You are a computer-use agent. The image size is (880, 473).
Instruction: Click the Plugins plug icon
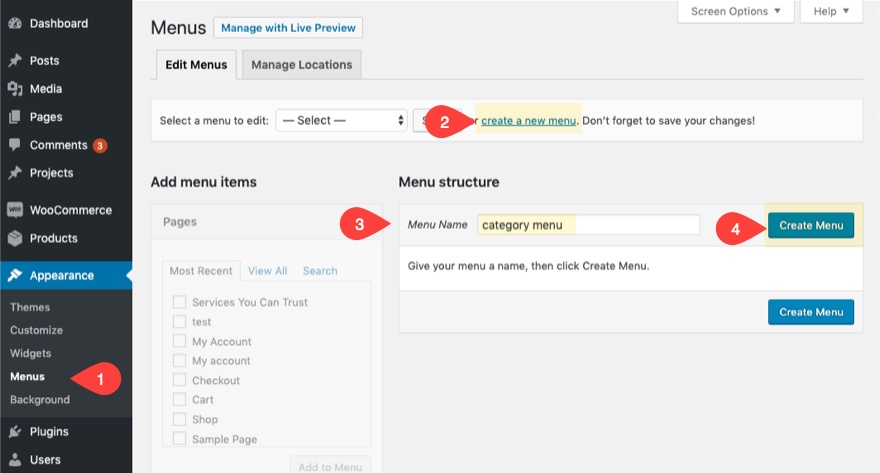15,432
